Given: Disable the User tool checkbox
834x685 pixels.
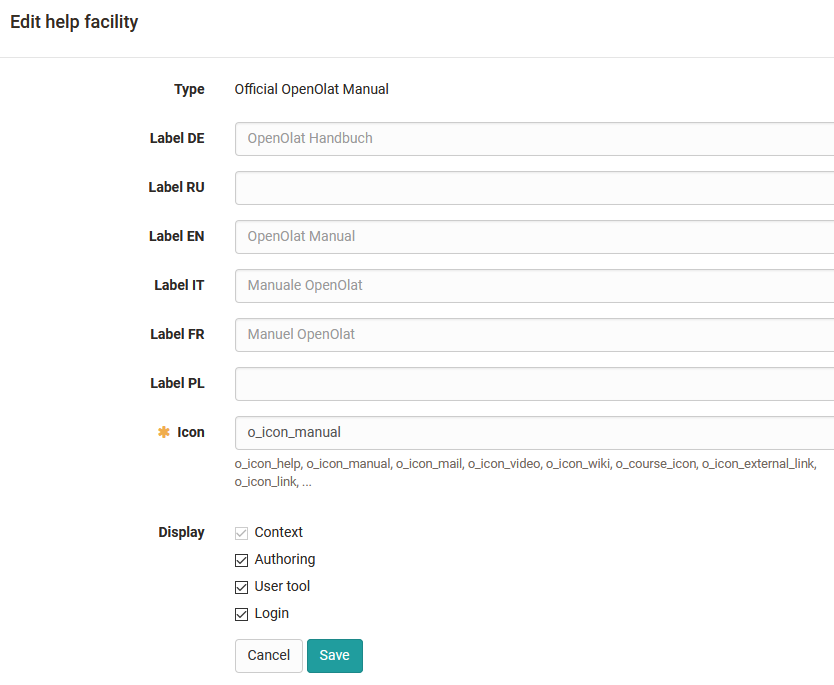Looking at the screenshot, I should click(x=241, y=587).
